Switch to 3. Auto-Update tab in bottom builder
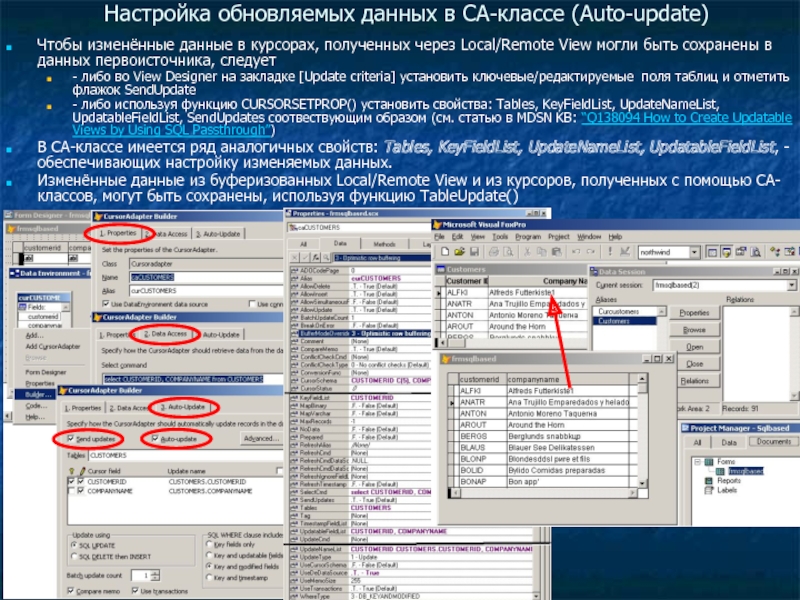Screen dimensions: 800x600 click(183, 407)
